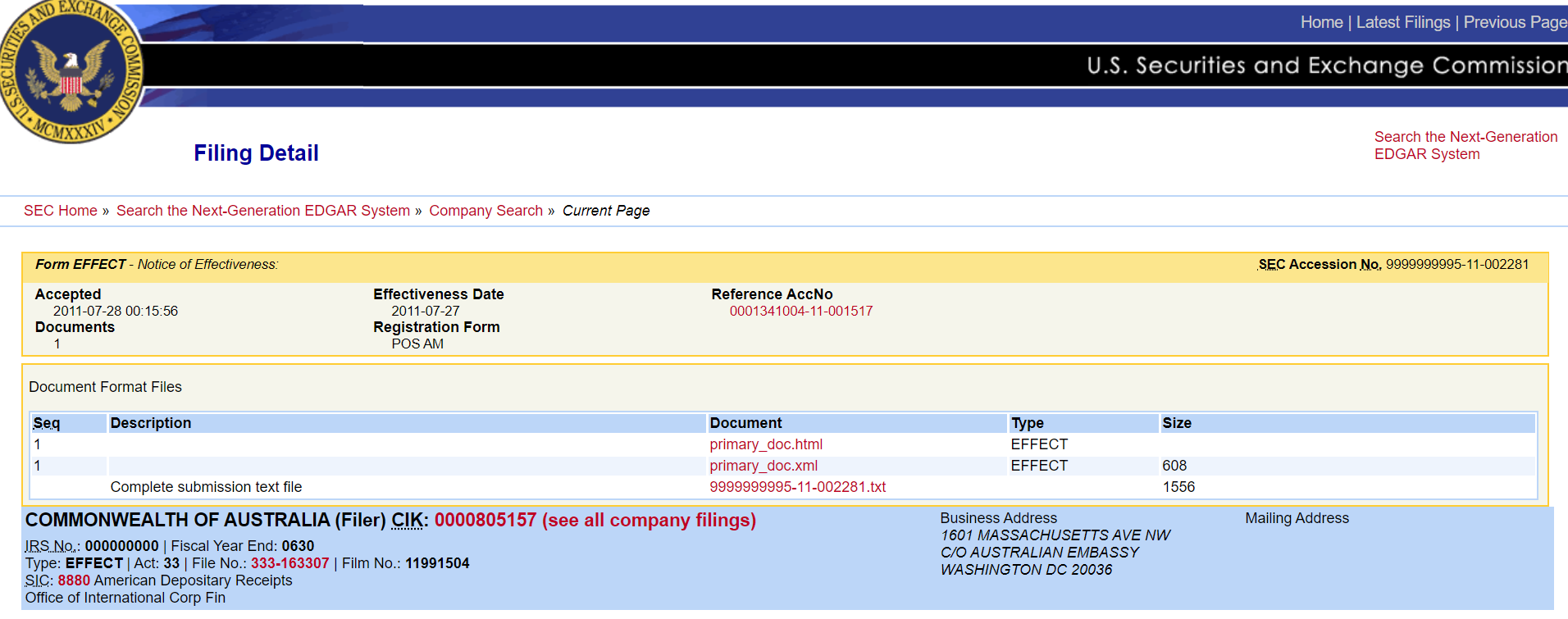Select C/O AUSTRALIAN EMBASSY address line
The width and height of the screenshot is (1568, 619).
point(1040,553)
